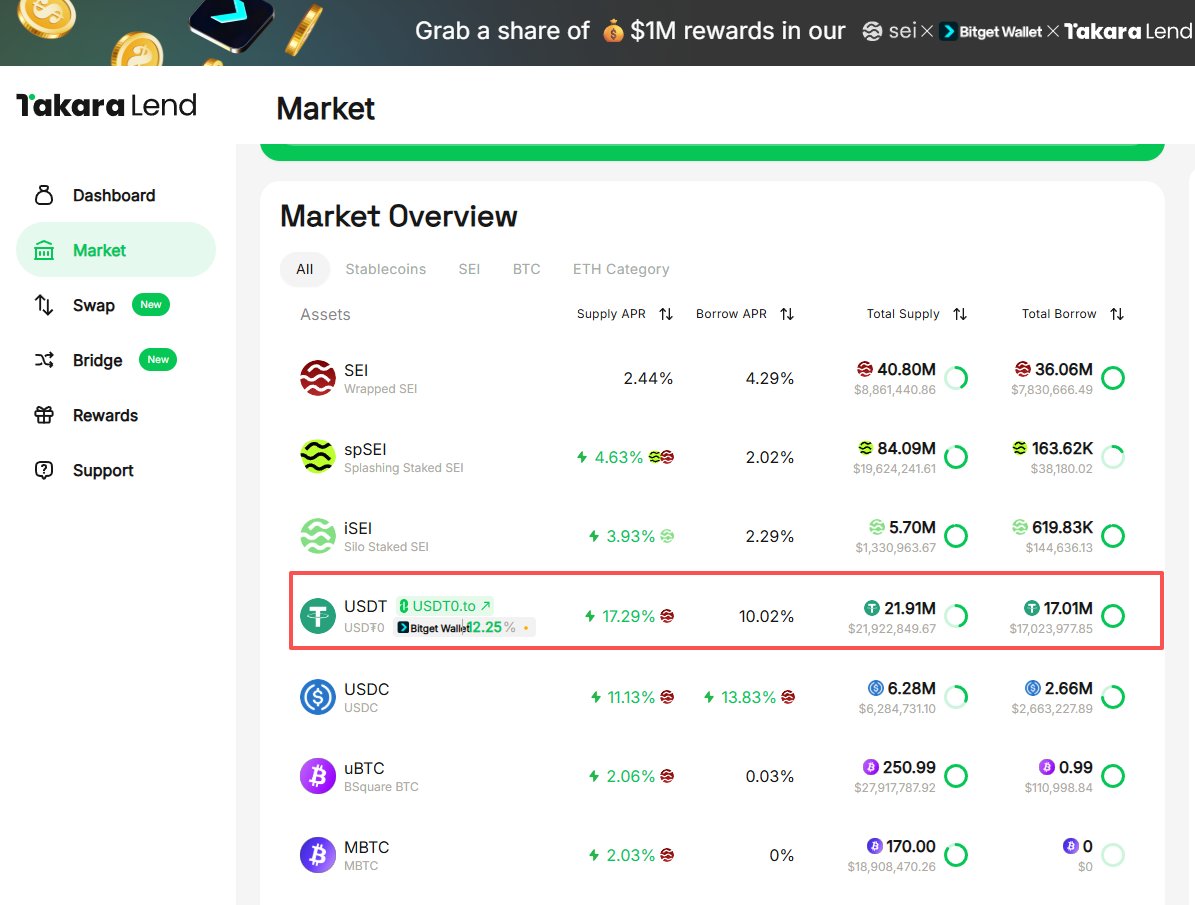Sort by Total Borrow arrows
This screenshot has height=905, width=1195.
click(1117, 314)
